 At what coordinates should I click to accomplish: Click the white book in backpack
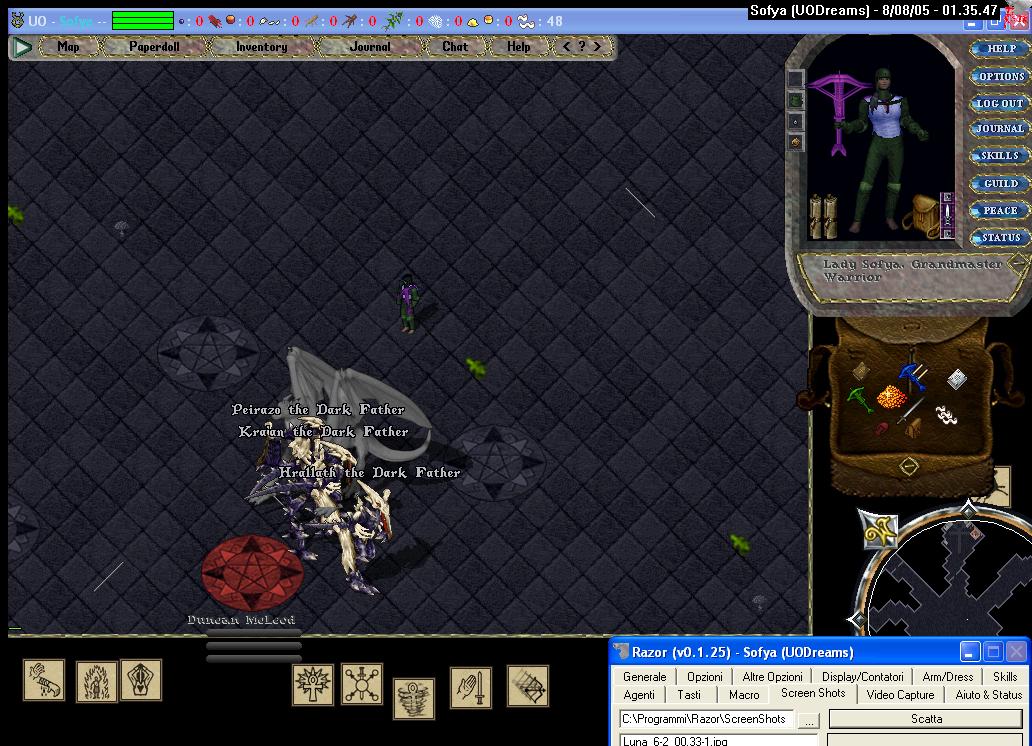coord(956,379)
